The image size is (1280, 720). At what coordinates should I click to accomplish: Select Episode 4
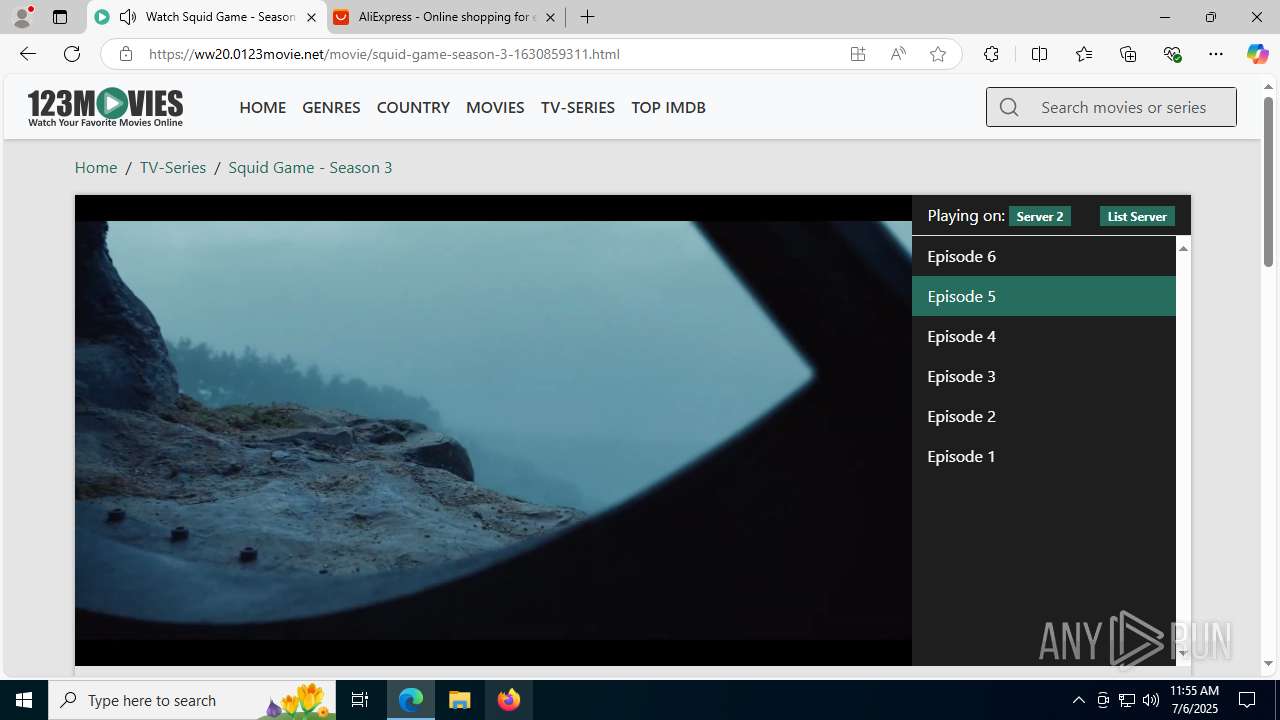click(x=1044, y=336)
